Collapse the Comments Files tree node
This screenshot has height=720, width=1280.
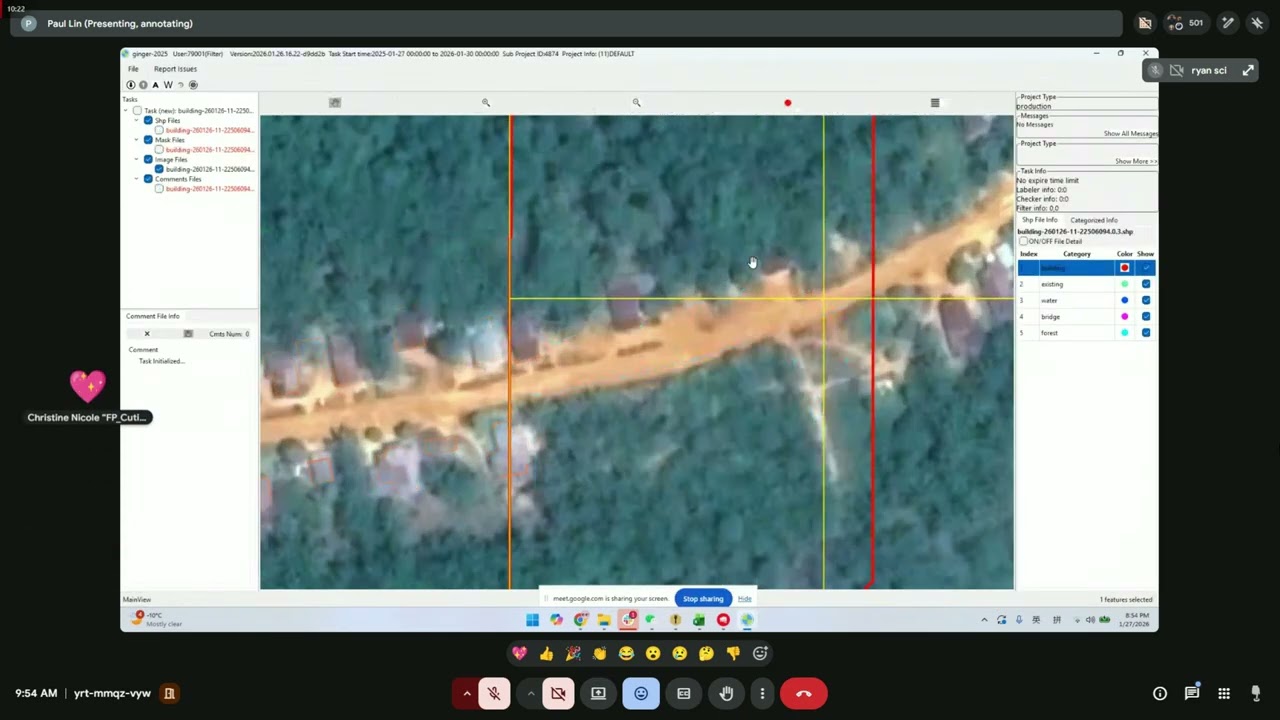click(x=138, y=179)
